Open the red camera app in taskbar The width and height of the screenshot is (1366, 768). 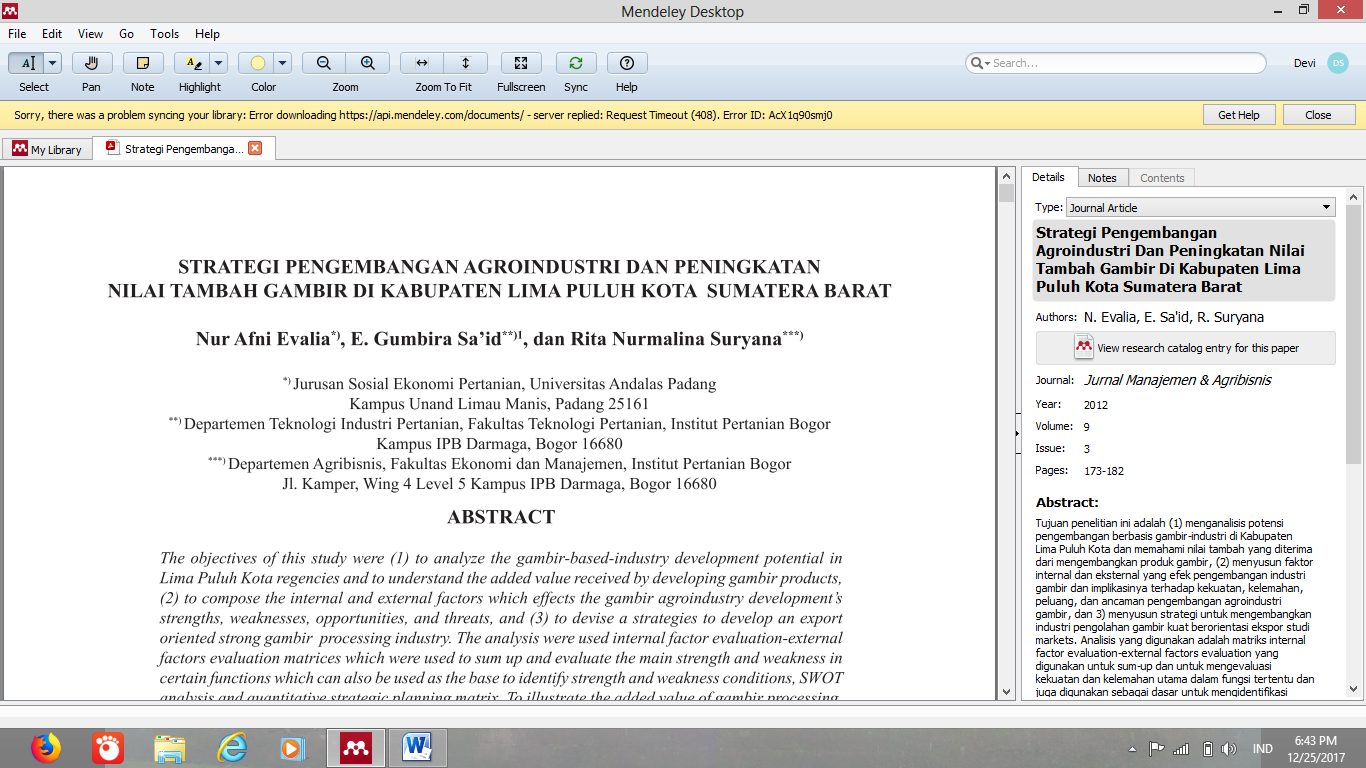[107, 748]
